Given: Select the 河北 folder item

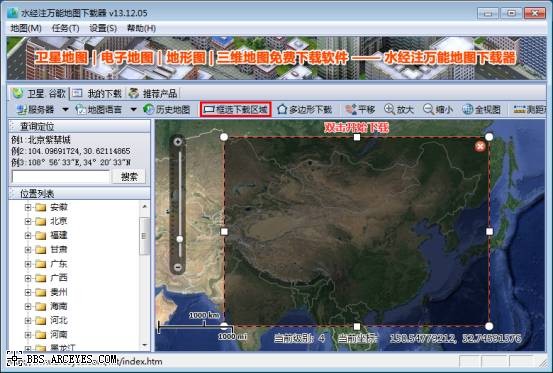Looking at the screenshot, I should click(51, 320).
